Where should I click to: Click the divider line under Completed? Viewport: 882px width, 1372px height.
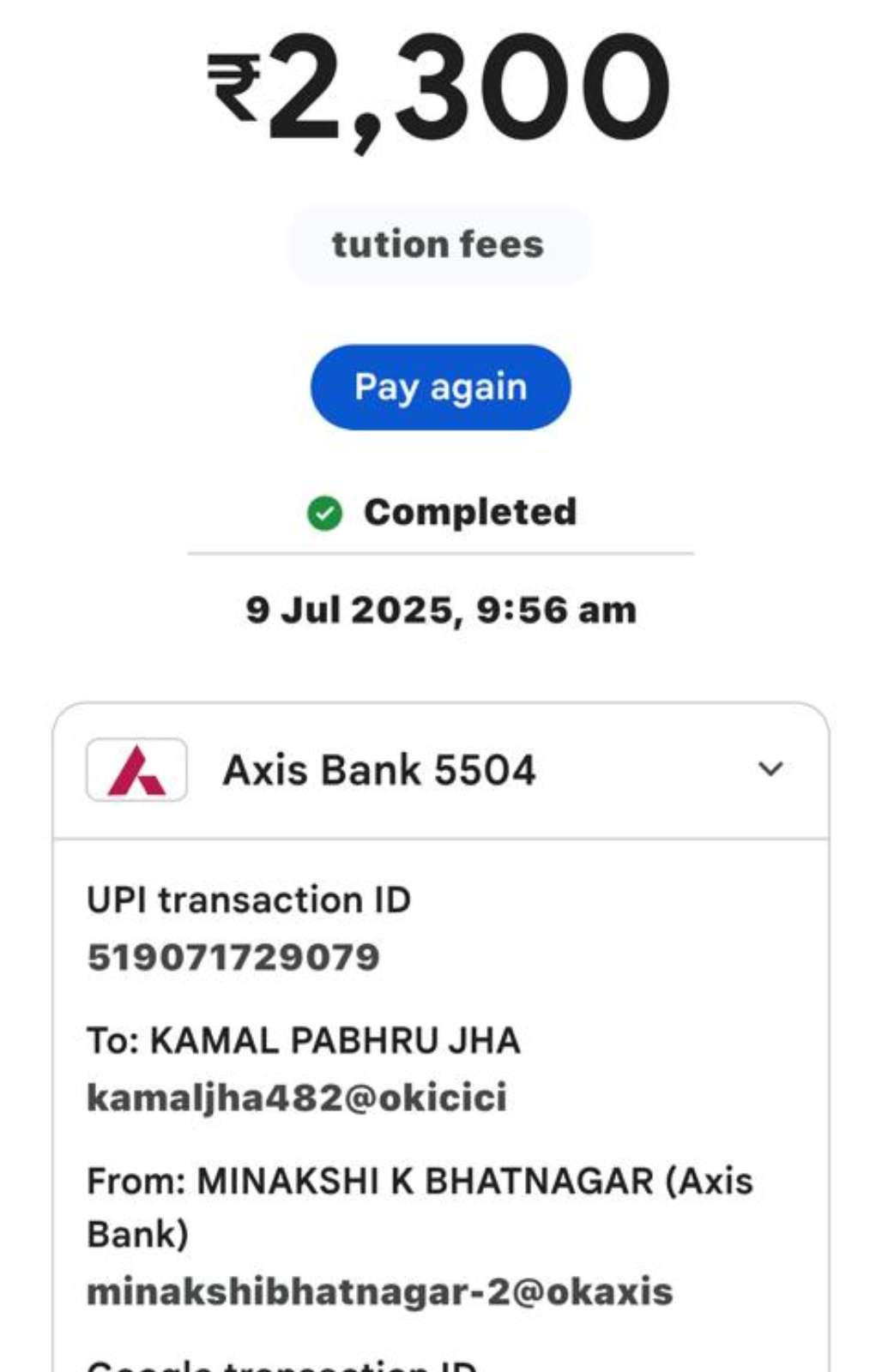441,554
